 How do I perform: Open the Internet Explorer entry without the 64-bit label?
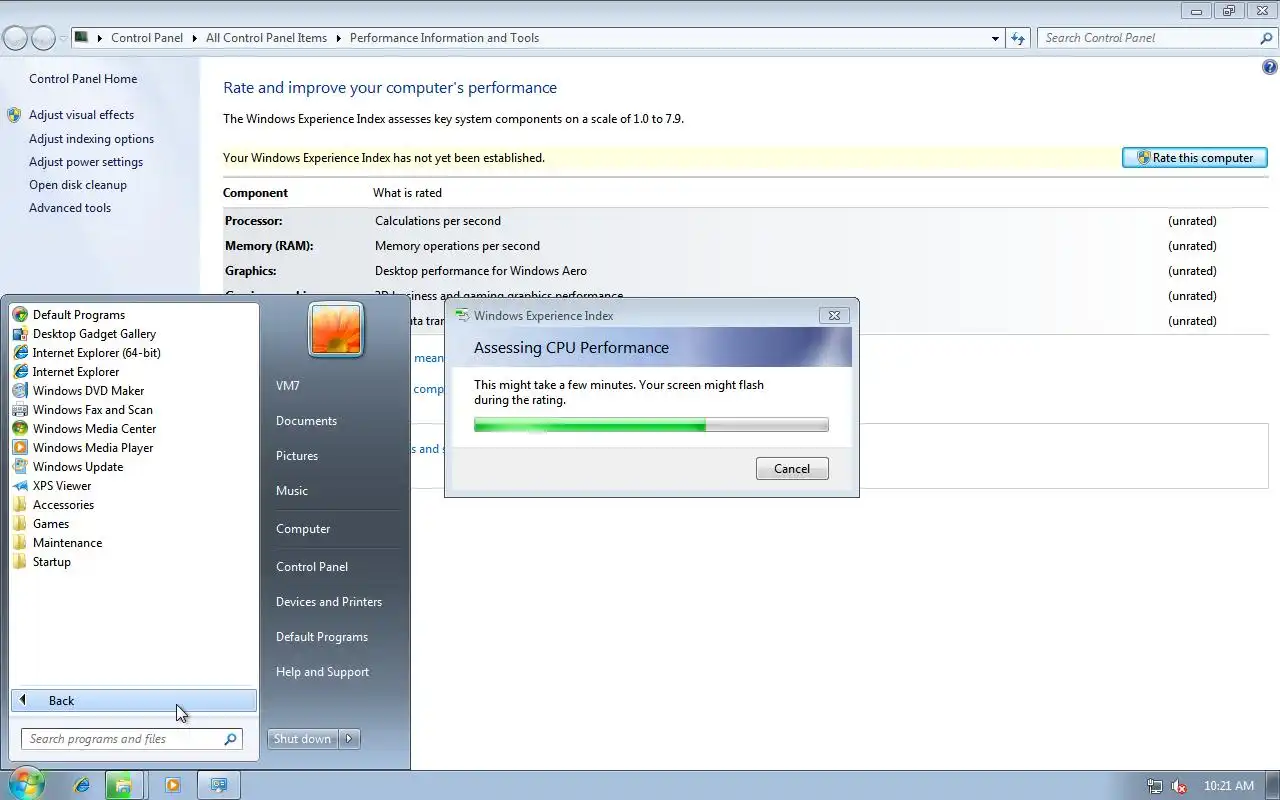[76, 372]
